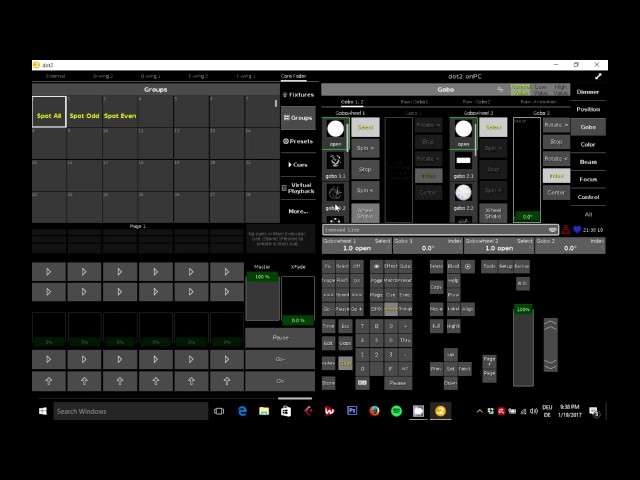Open Photoshop from taskbar
This screenshot has height=480, width=640.
click(352, 411)
